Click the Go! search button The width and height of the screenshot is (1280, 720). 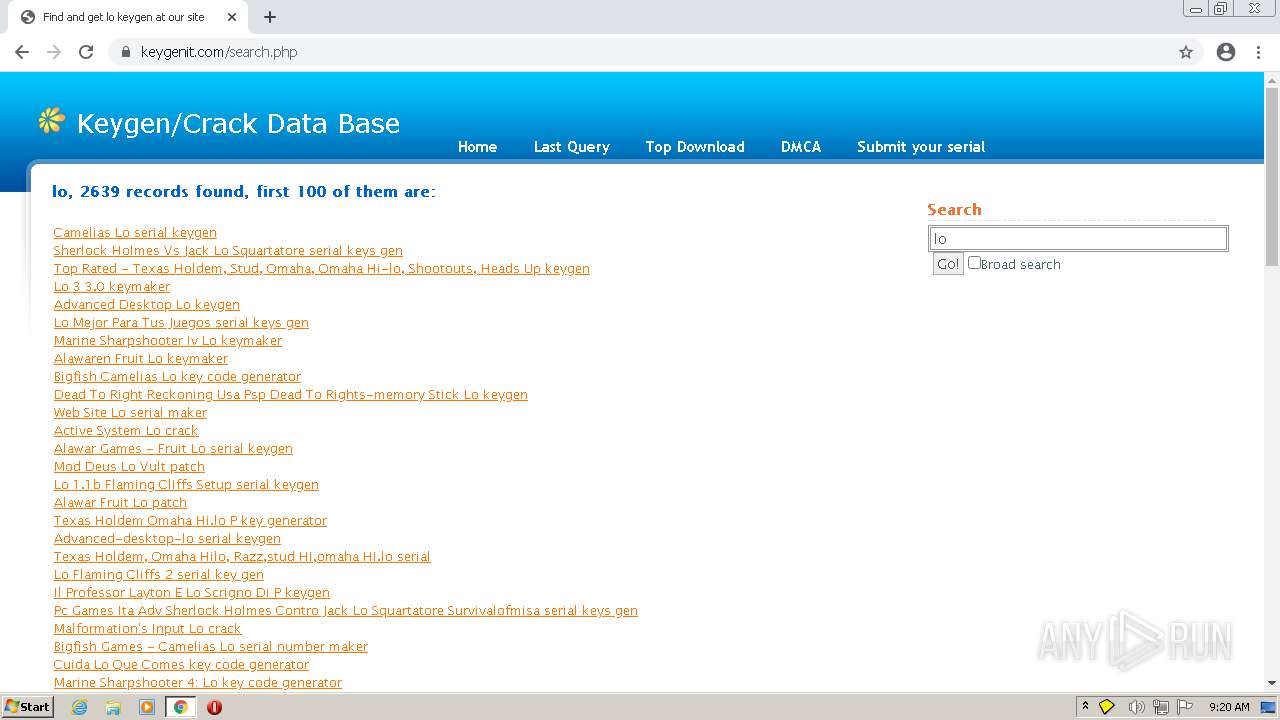tap(947, 264)
